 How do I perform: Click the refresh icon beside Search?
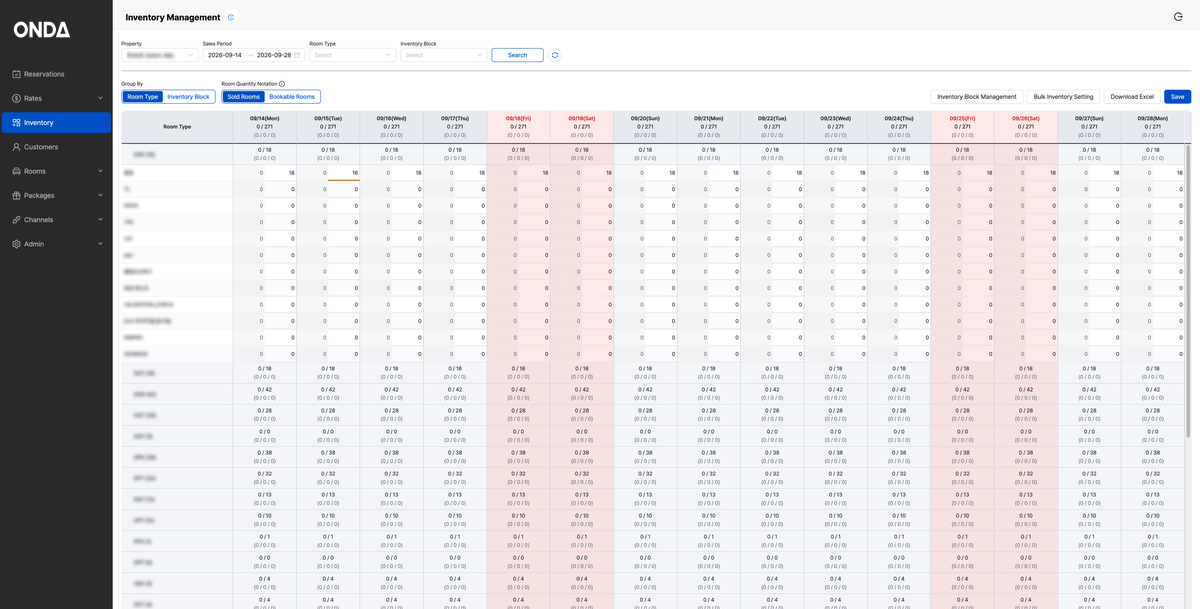click(555, 55)
